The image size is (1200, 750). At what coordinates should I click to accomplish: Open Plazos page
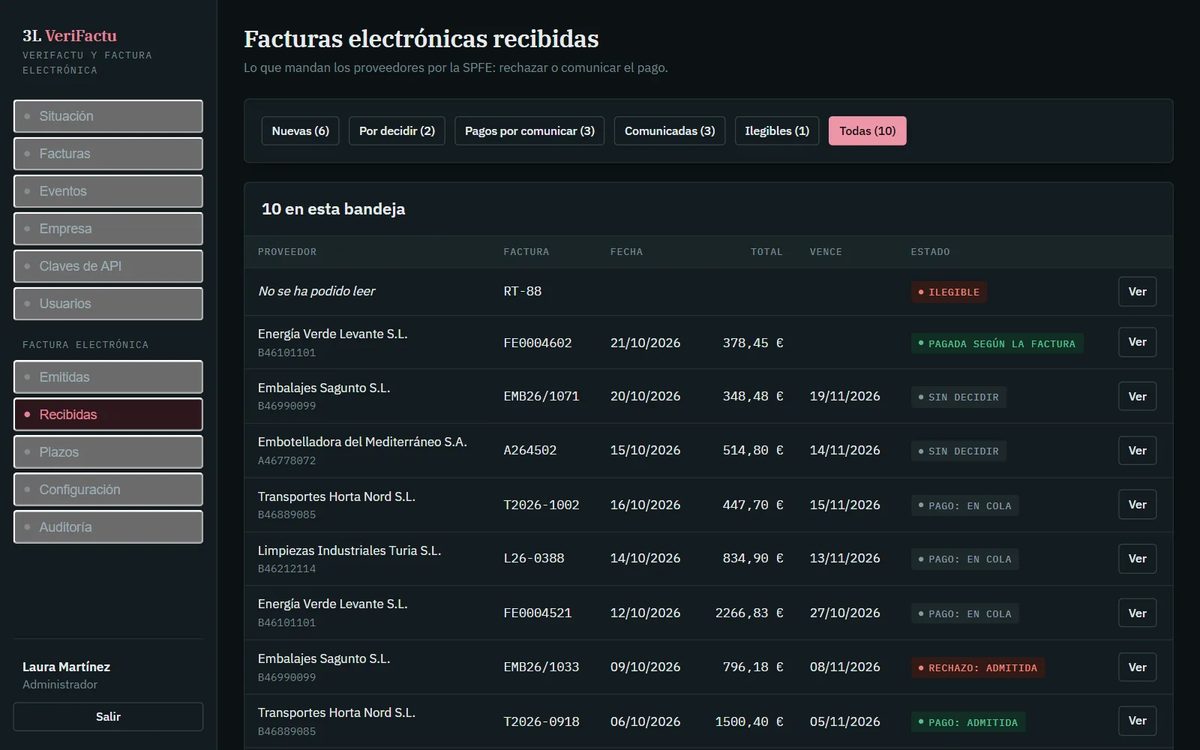click(108, 452)
